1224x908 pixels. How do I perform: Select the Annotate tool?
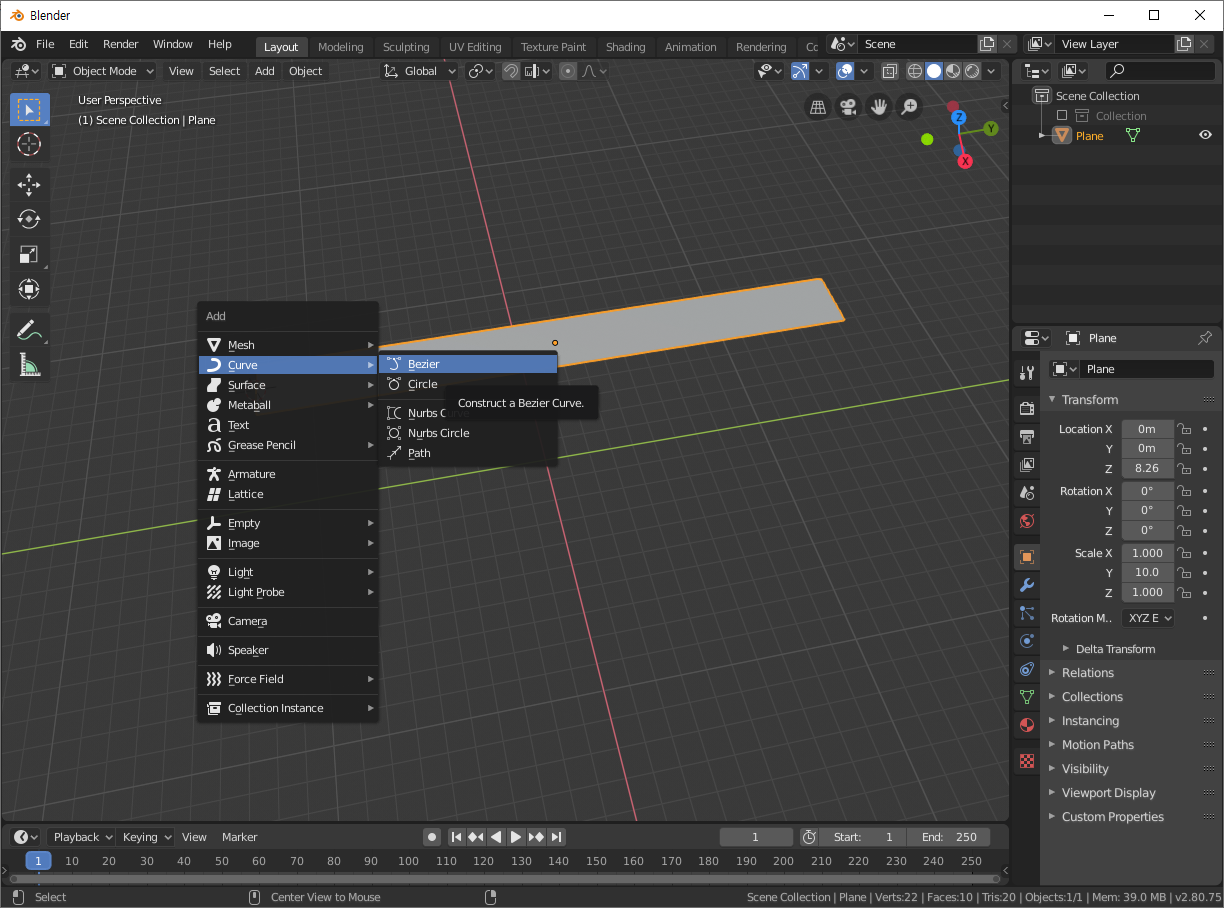[x=29, y=329]
